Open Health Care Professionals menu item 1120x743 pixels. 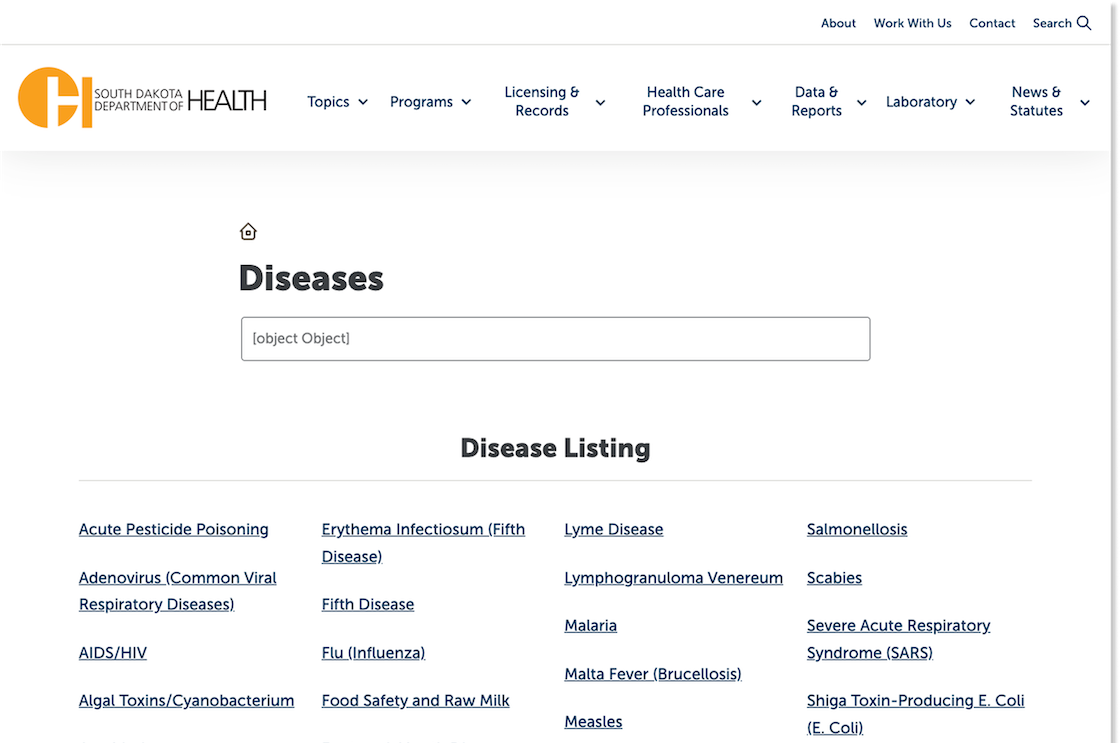pyautogui.click(x=686, y=101)
